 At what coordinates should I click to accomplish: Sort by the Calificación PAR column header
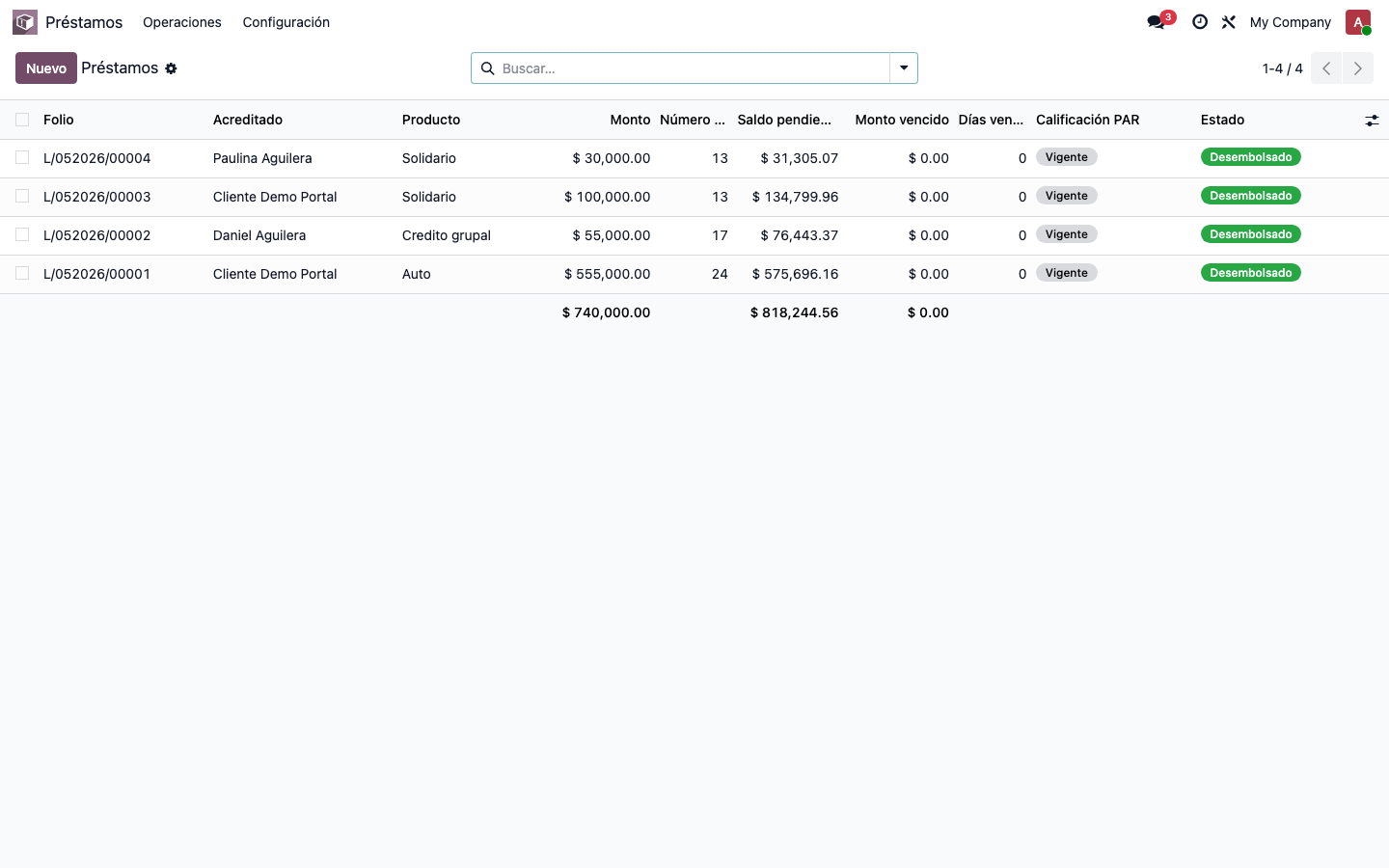1088,120
